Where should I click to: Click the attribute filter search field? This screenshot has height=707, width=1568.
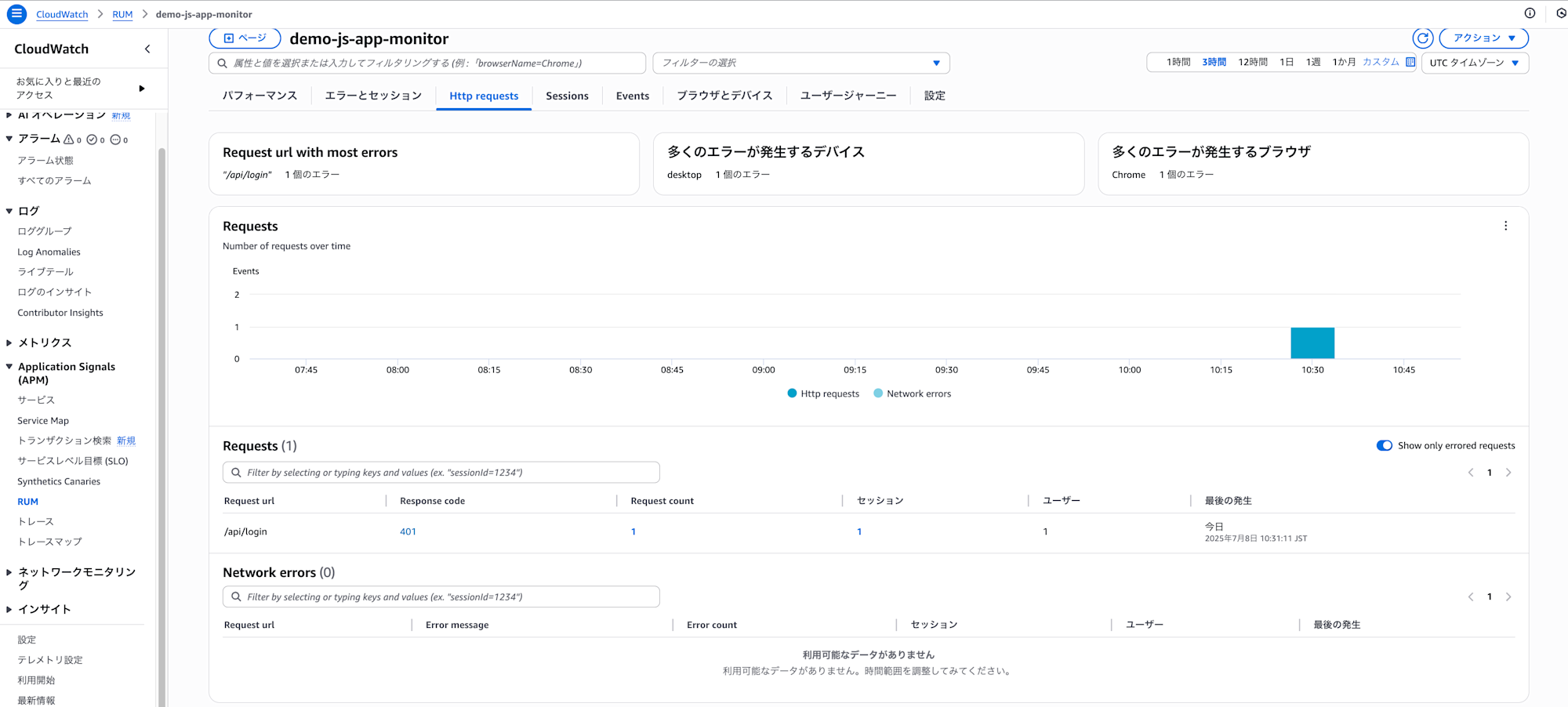coord(427,63)
